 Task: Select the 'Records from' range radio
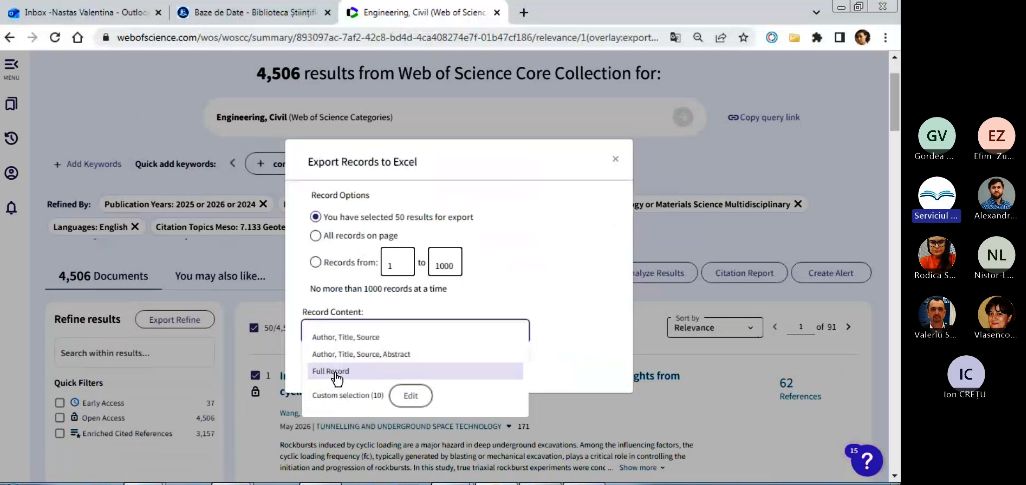point(315,262)
